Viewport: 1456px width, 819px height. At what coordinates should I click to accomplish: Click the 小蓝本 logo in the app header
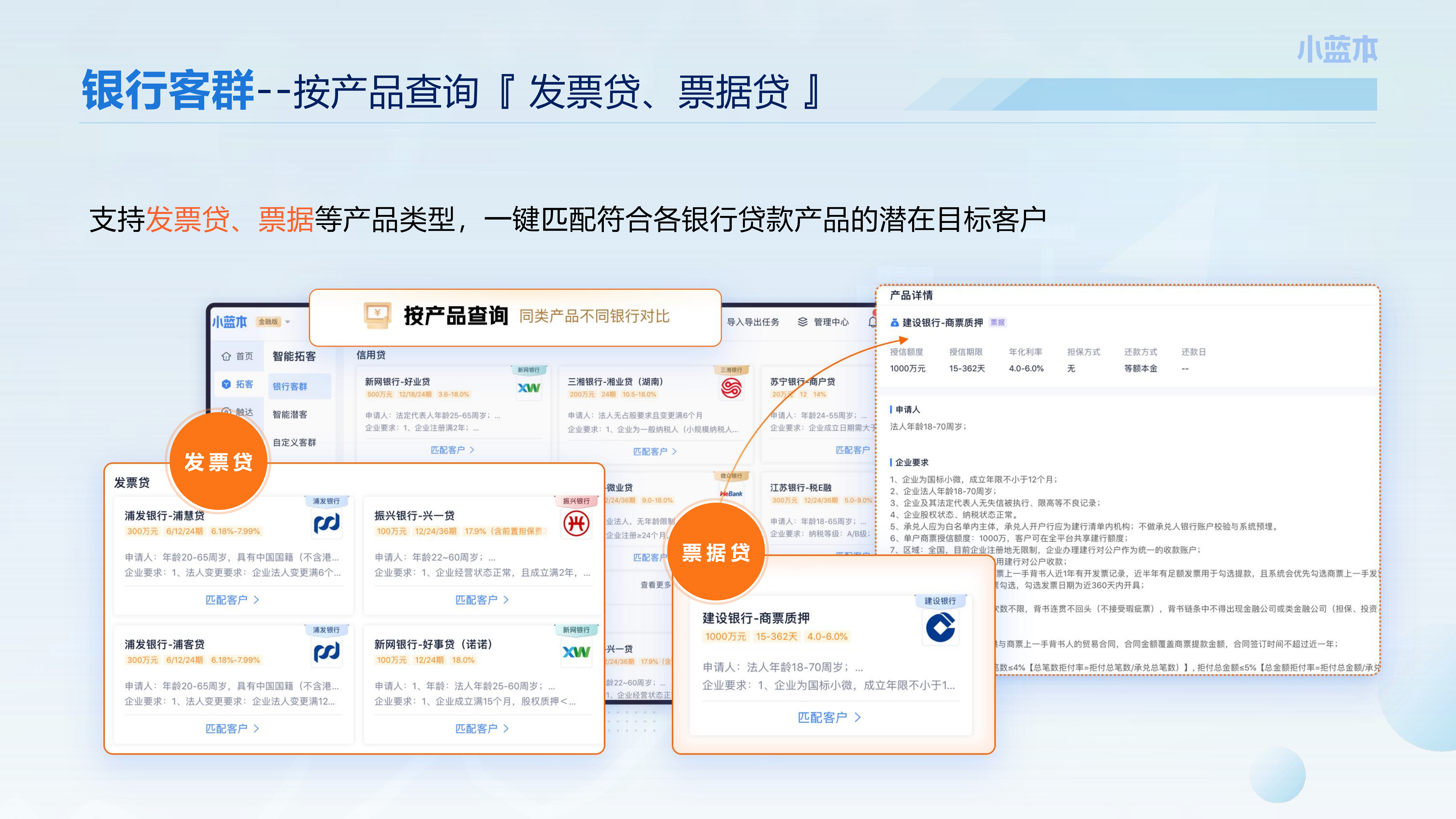pos(229,322)
